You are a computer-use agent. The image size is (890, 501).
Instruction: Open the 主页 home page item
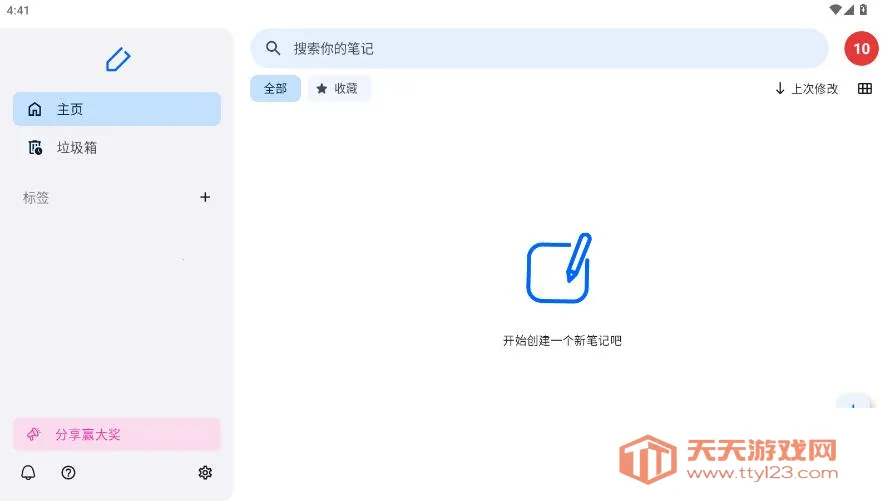click(x=116, y=109)
